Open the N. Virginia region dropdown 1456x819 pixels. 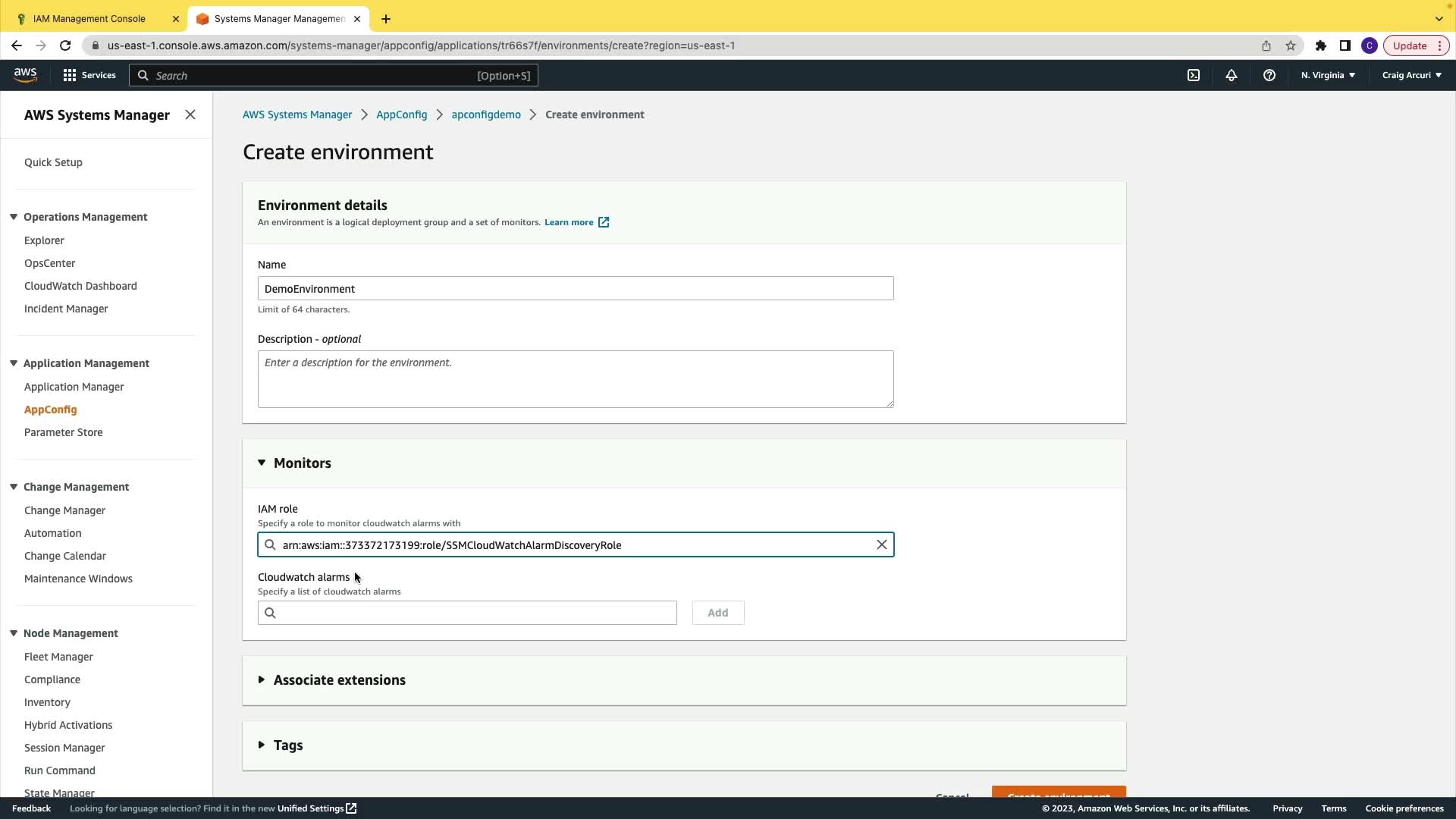point(1328,75)
